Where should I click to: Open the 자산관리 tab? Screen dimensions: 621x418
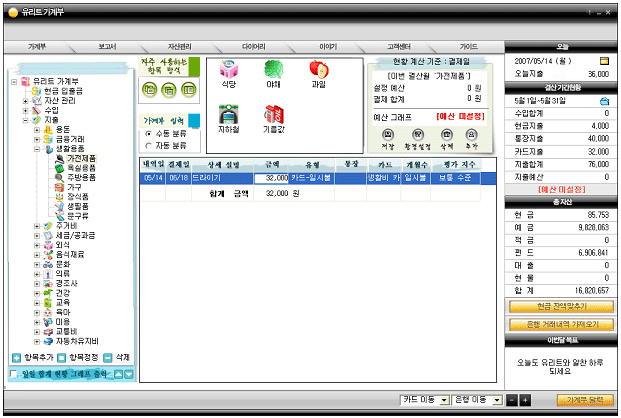tap(180, 47)
